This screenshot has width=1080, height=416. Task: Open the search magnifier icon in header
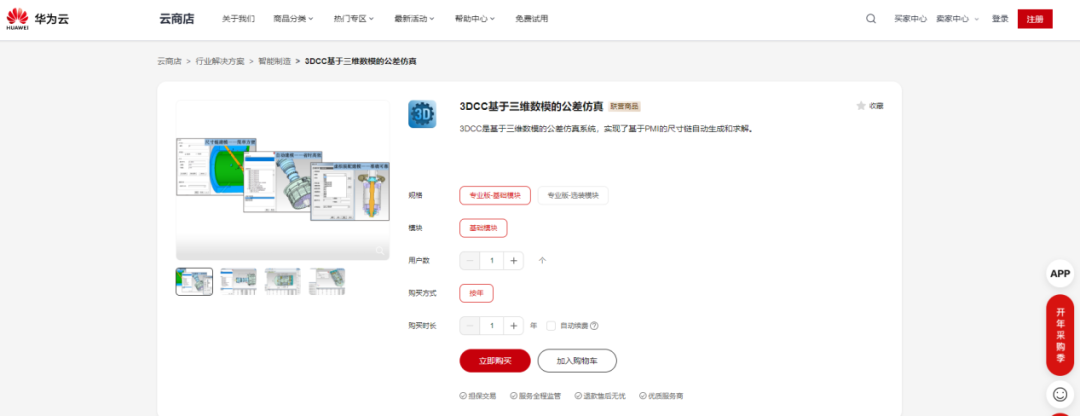click(x=871, y=19)
